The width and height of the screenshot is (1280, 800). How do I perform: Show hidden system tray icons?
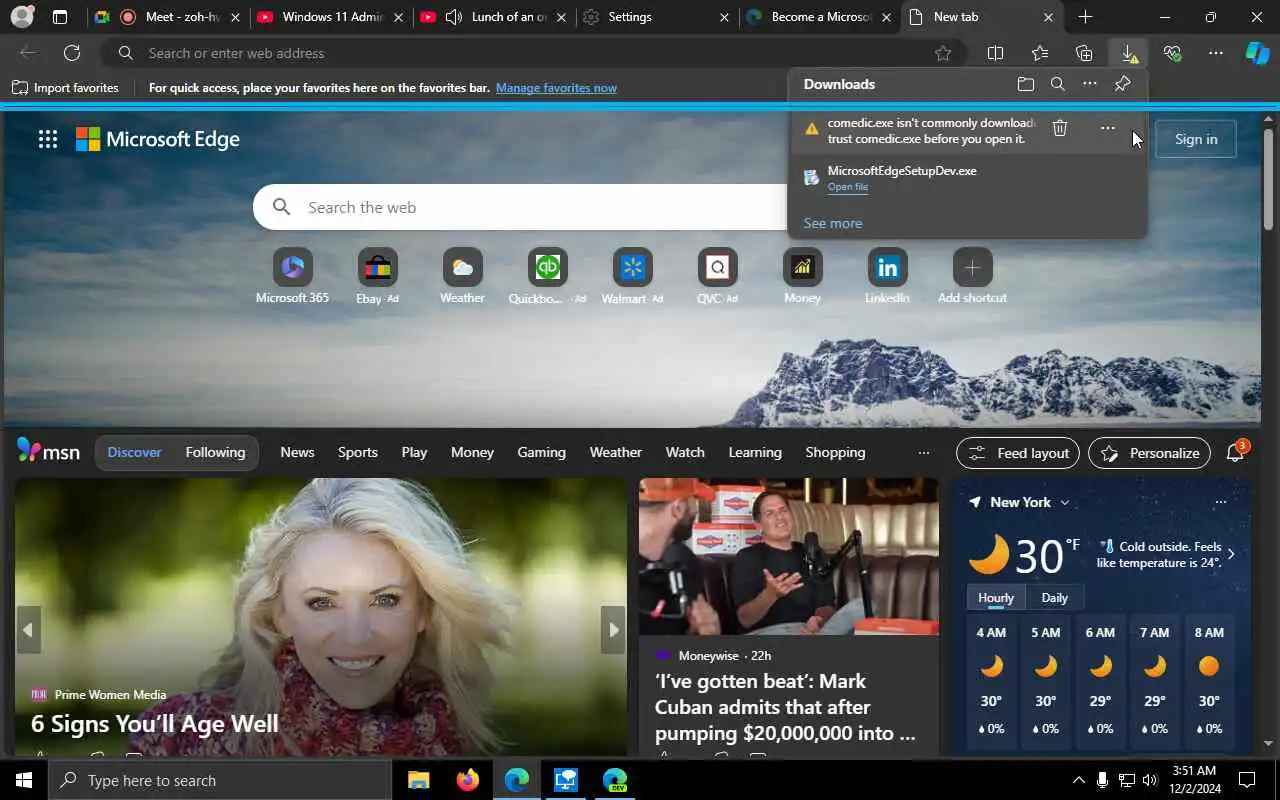(x=1078, y=780)
